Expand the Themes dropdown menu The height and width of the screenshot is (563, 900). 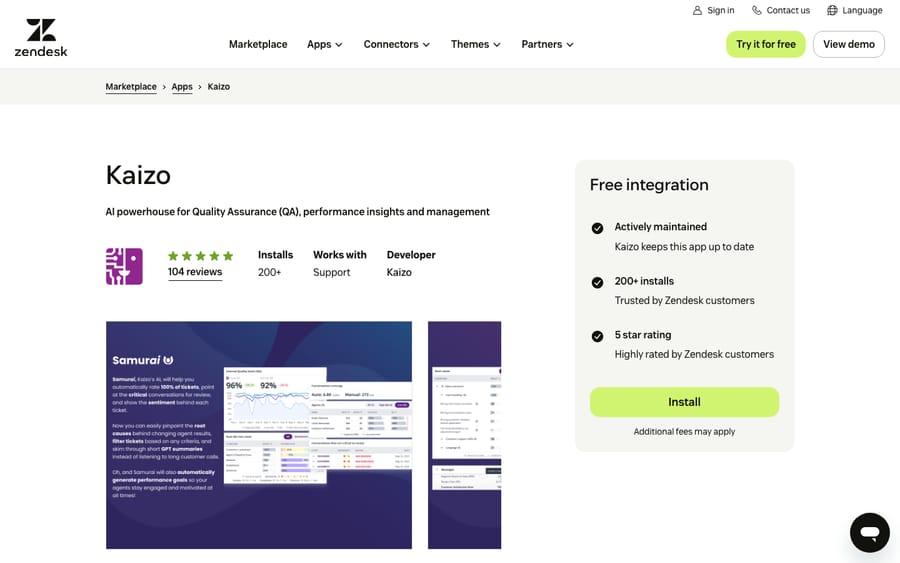[x=476, y=44]
